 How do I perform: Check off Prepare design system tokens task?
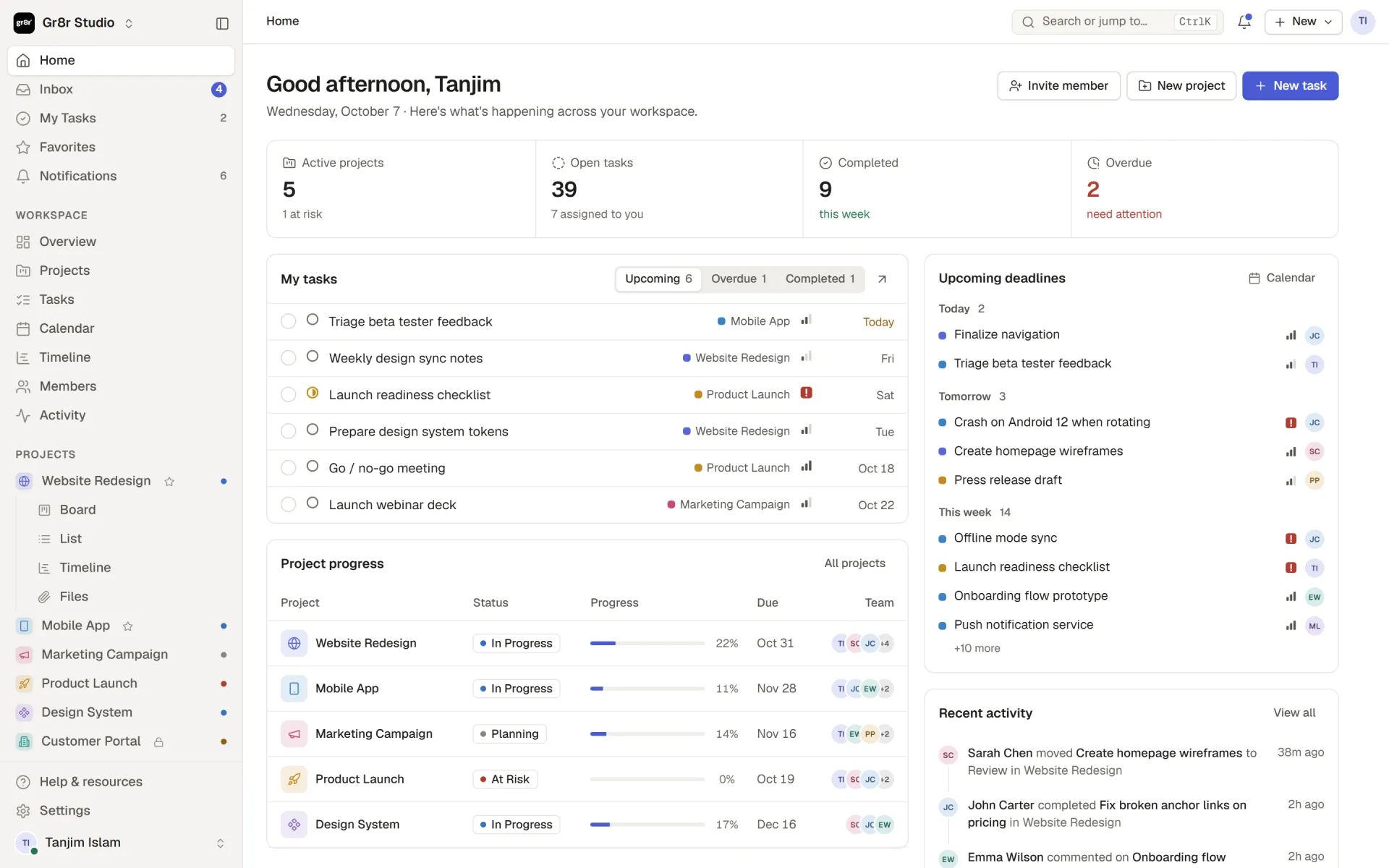click(288, 431)
